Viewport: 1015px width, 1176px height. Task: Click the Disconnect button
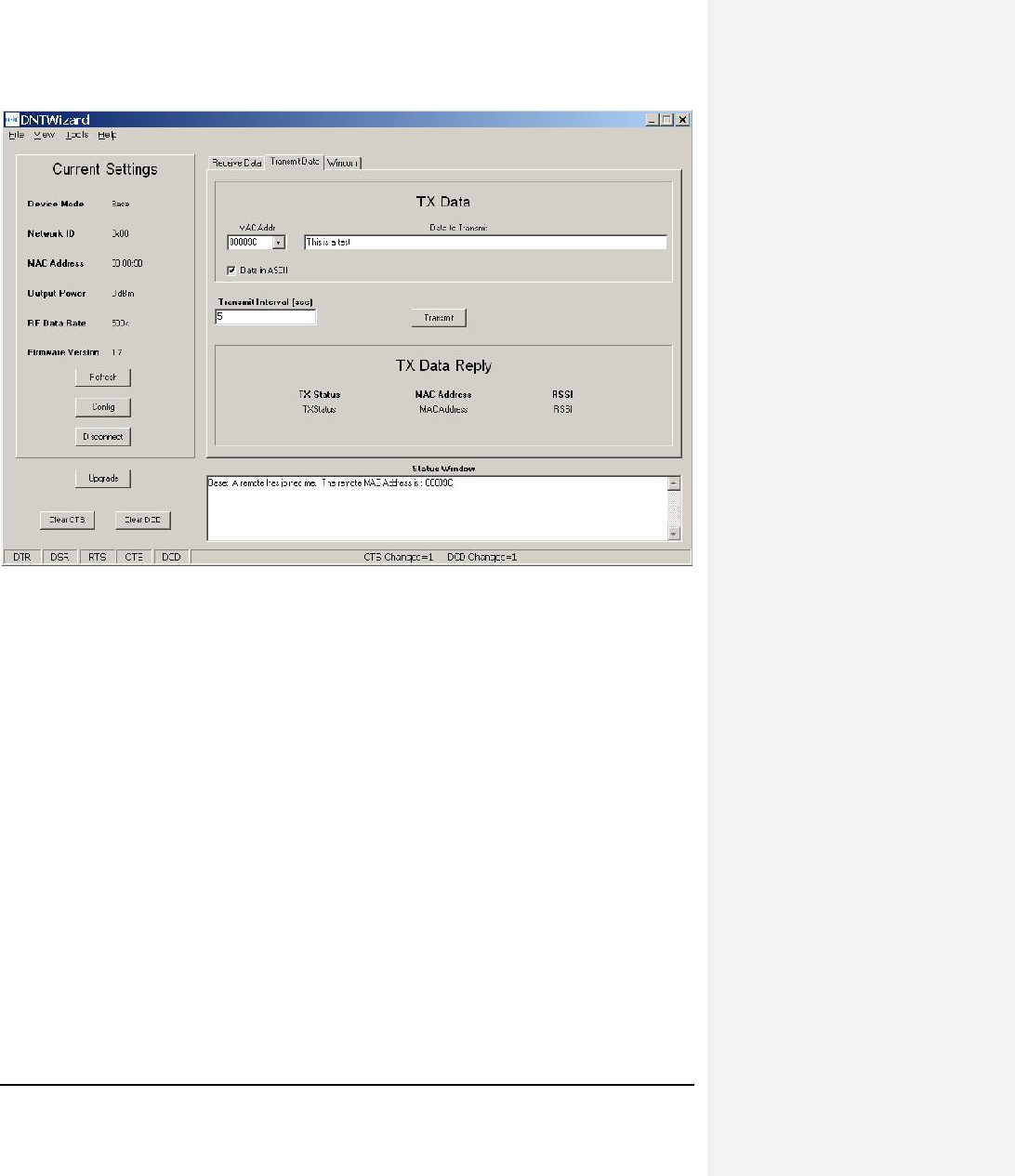103,437
